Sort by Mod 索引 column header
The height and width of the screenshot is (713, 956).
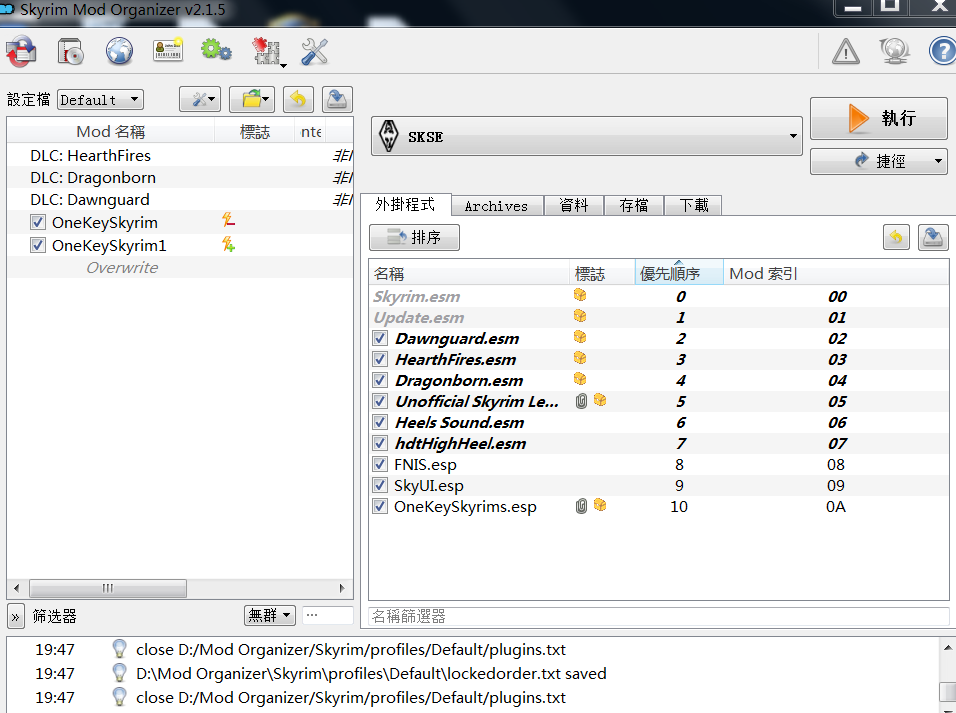pyautogui.click(x=835, y=273)
